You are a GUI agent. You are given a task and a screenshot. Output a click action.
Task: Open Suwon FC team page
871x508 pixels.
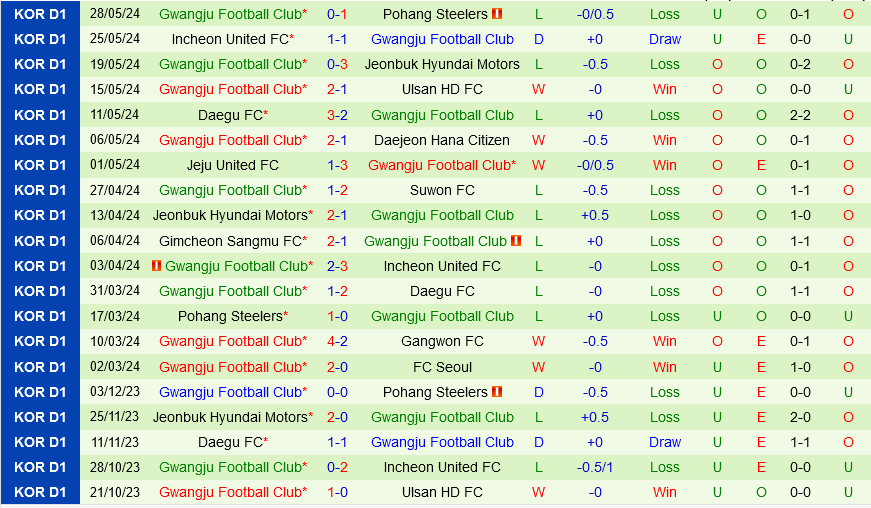pos(442,190)
